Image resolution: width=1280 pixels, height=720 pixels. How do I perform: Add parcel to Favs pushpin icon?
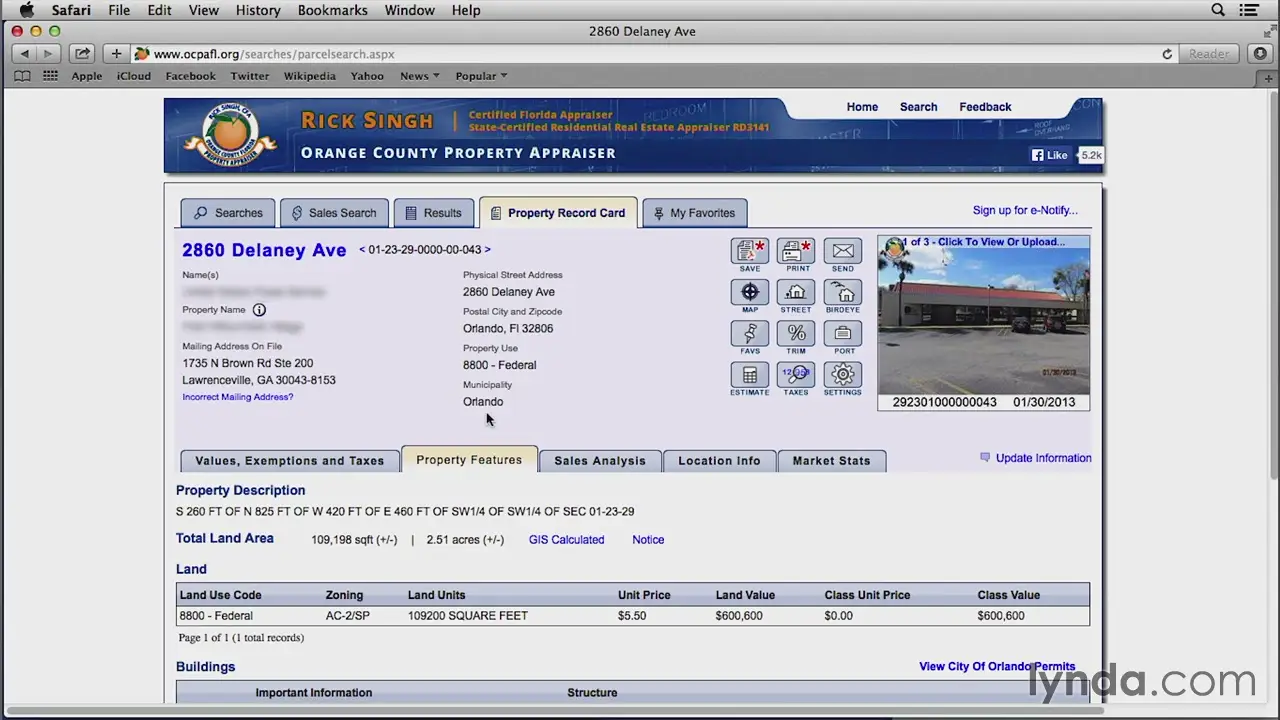click(x=749, y=333)
